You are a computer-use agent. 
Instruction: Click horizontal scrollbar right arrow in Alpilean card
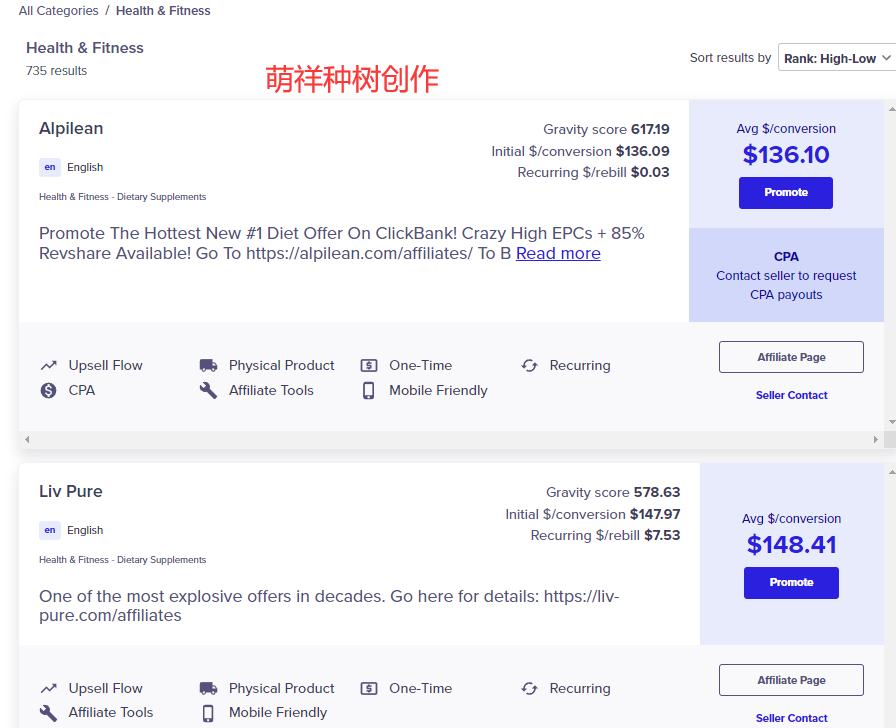(875, 439)
